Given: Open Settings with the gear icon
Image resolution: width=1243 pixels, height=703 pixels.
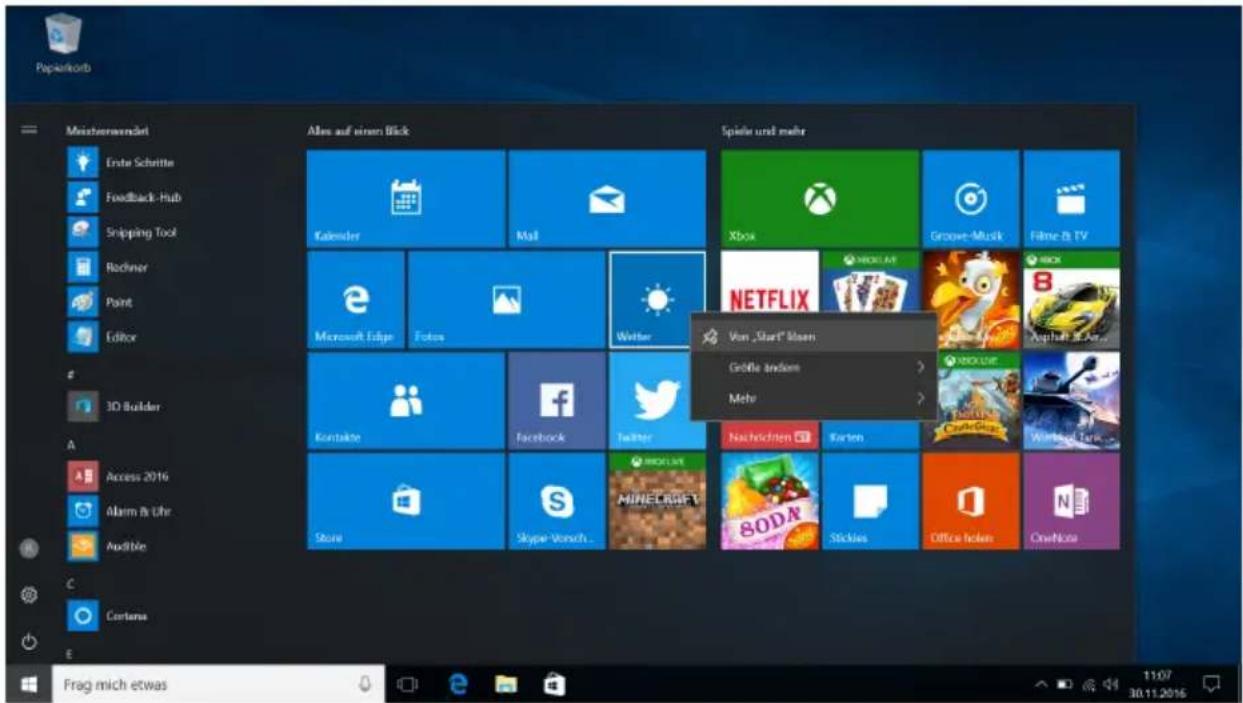Looking at the screenshot, I should click(29, 594).
